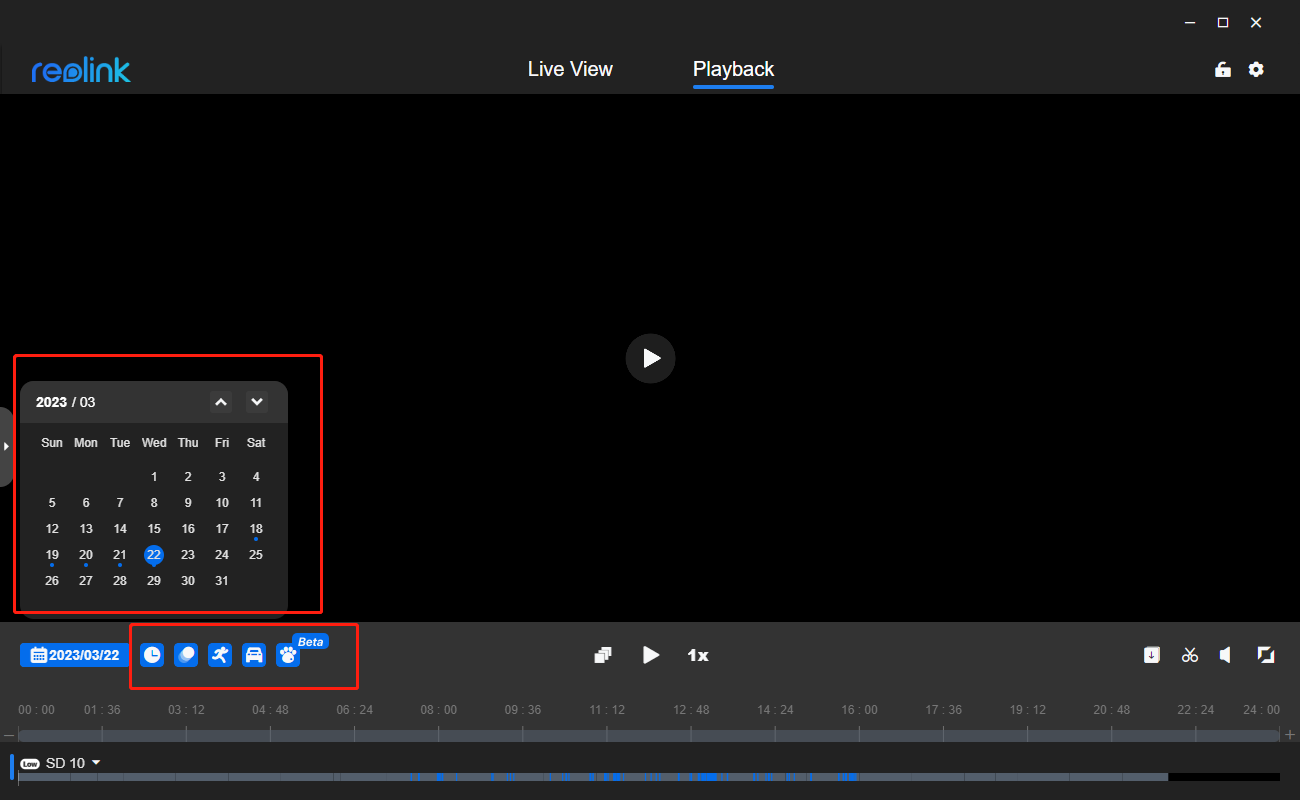Viewport: 1300px width, 800px height.
Task: Click the 20 : 48 timeline label
Action: (1111, 710)
